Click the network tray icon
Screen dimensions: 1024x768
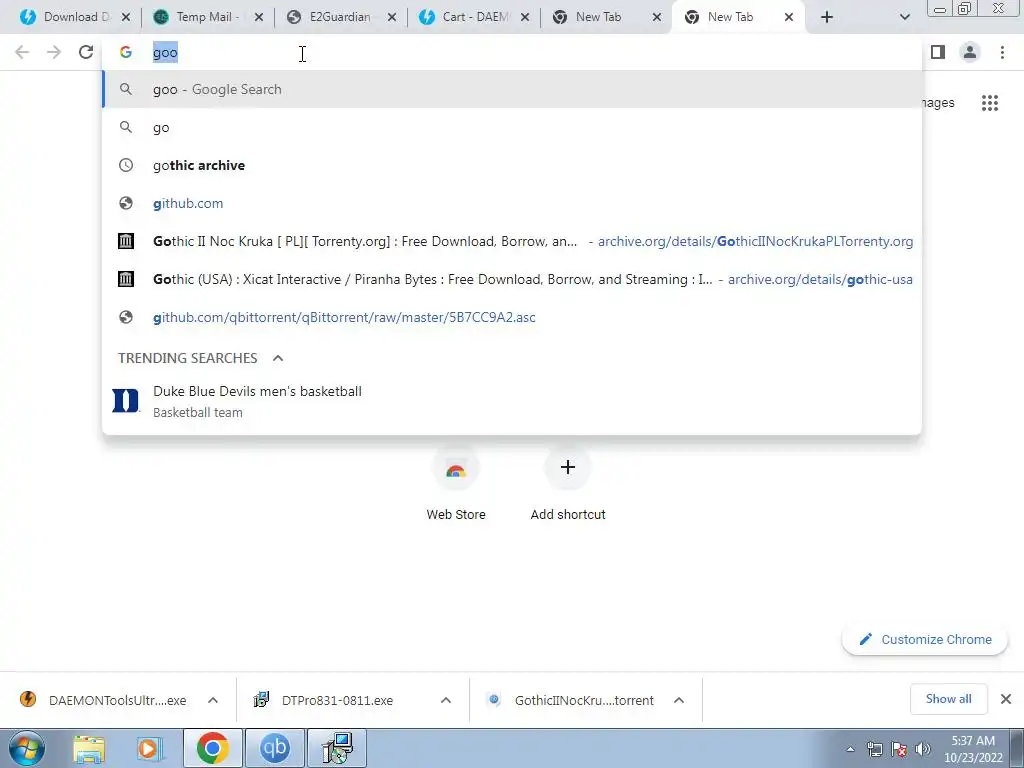pyautogui.click(x=874, y=749)
